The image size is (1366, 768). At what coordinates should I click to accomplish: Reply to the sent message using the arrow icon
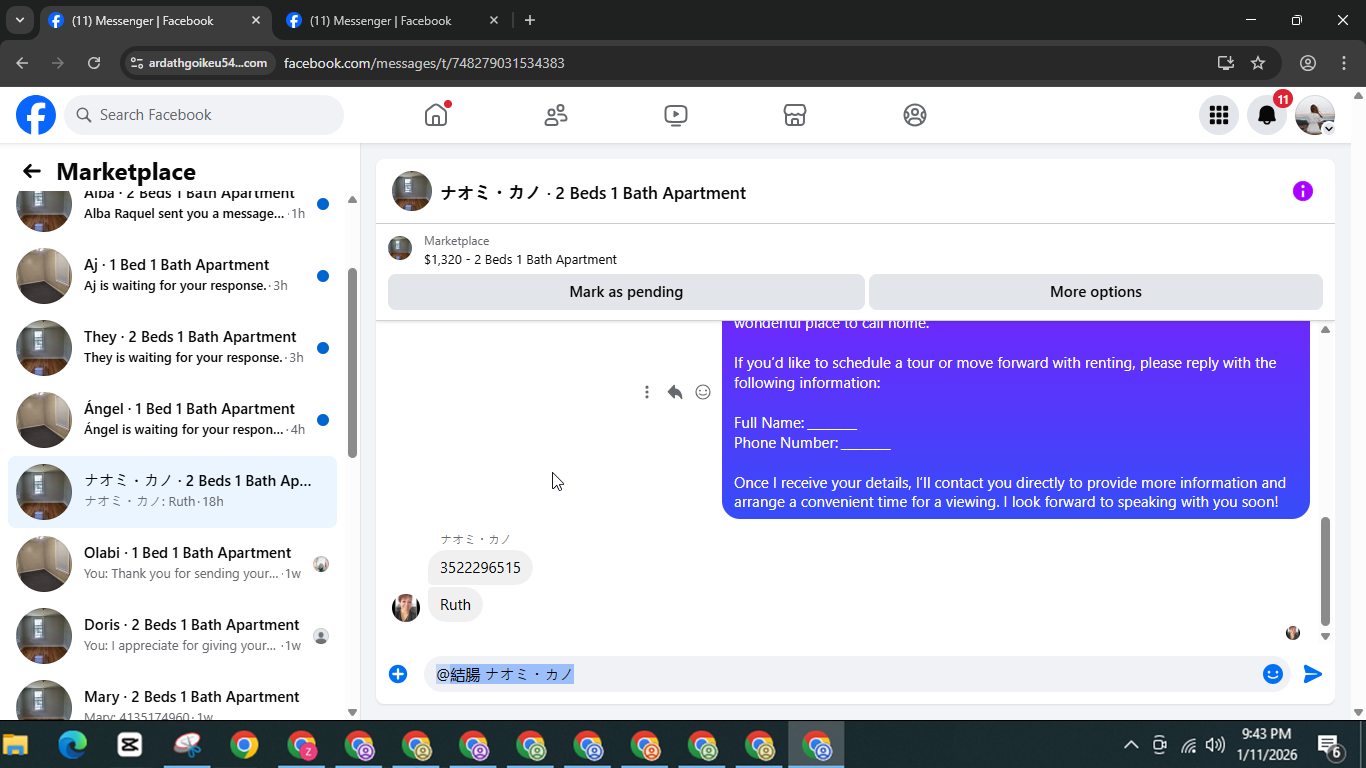pos(675,392)
